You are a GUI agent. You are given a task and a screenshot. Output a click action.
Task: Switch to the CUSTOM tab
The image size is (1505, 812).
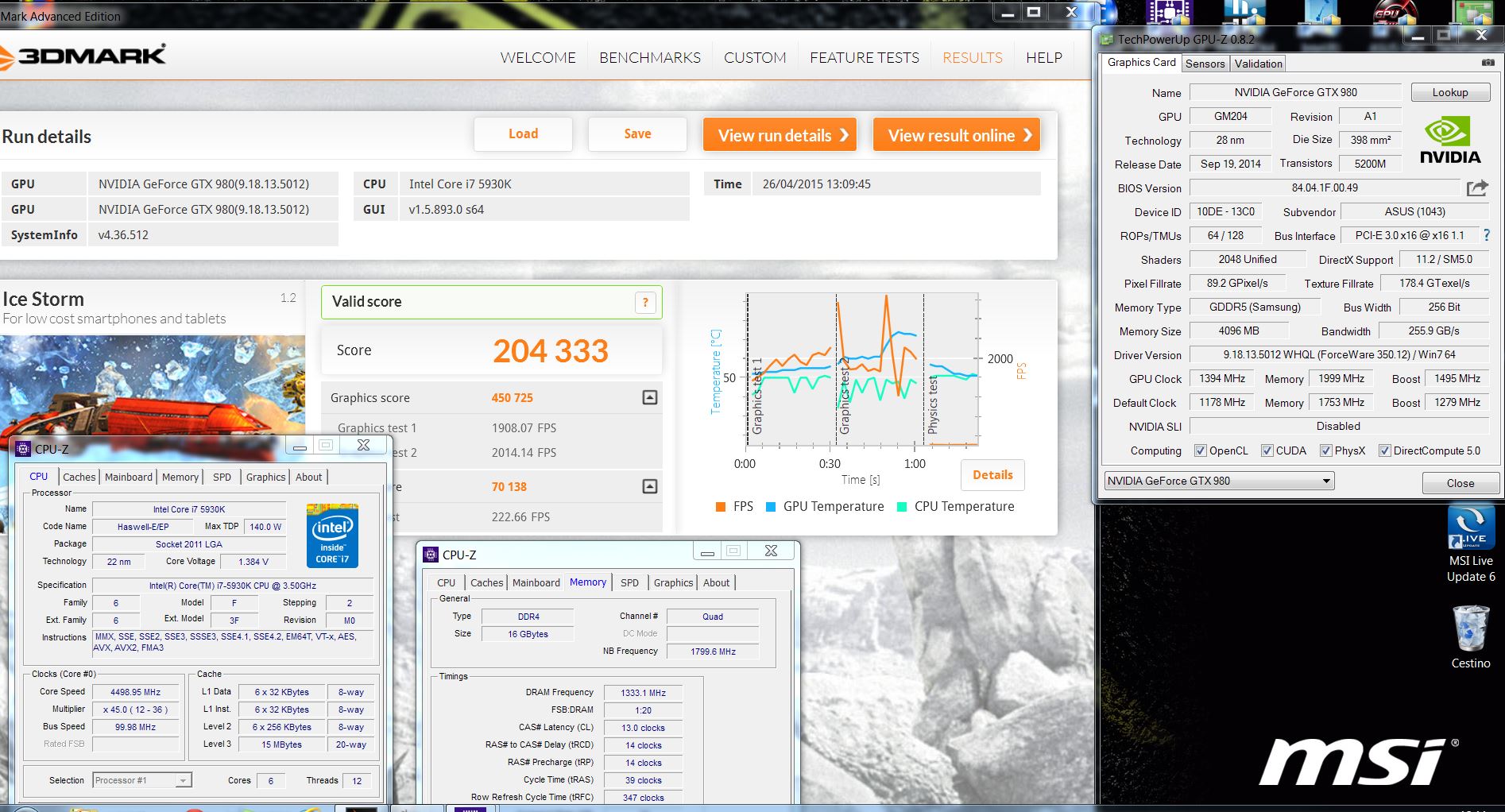pos(755,58)
